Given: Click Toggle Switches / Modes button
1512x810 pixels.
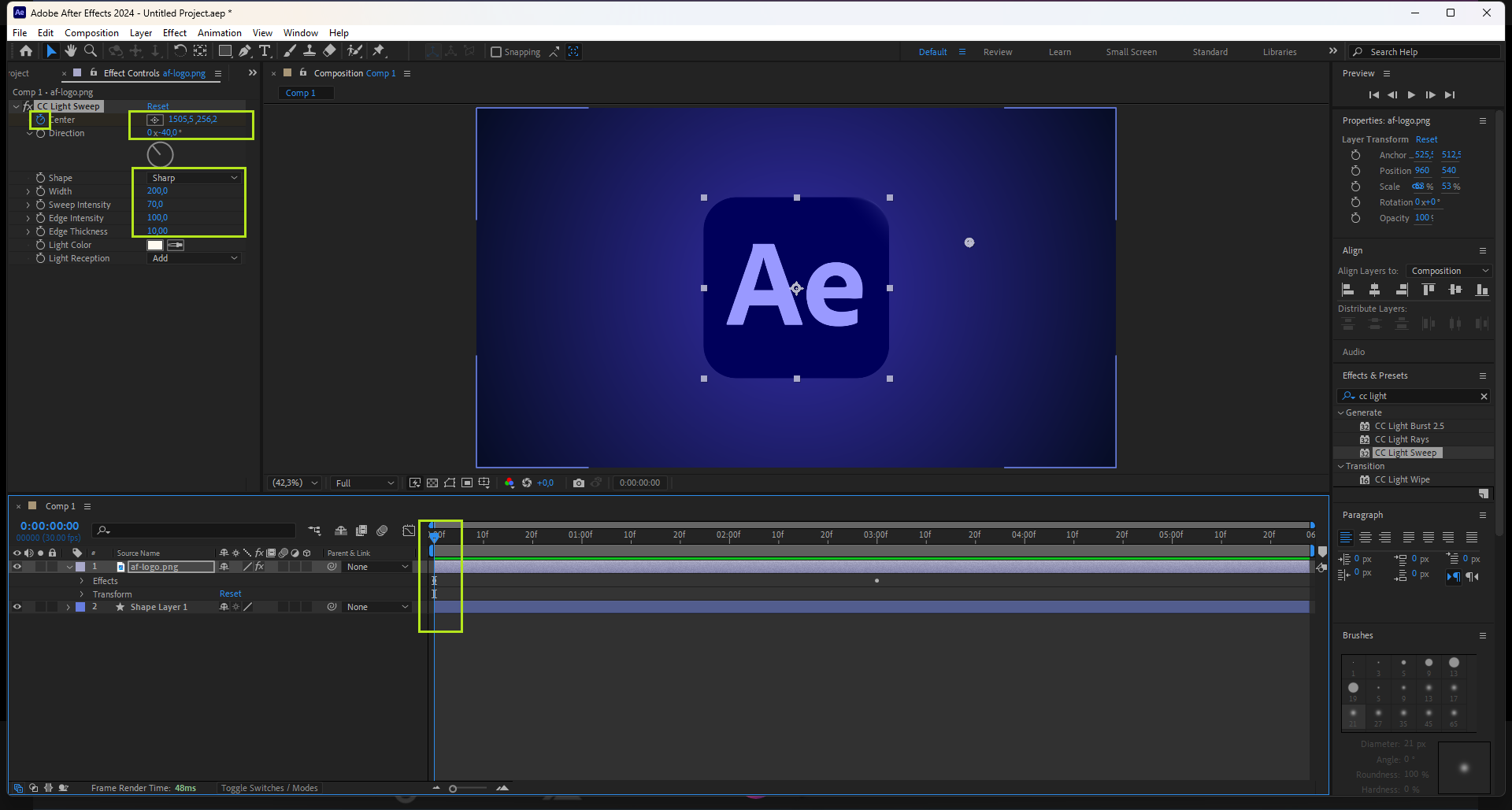Looking at the screenshot, I should click(x=269, y=788).
